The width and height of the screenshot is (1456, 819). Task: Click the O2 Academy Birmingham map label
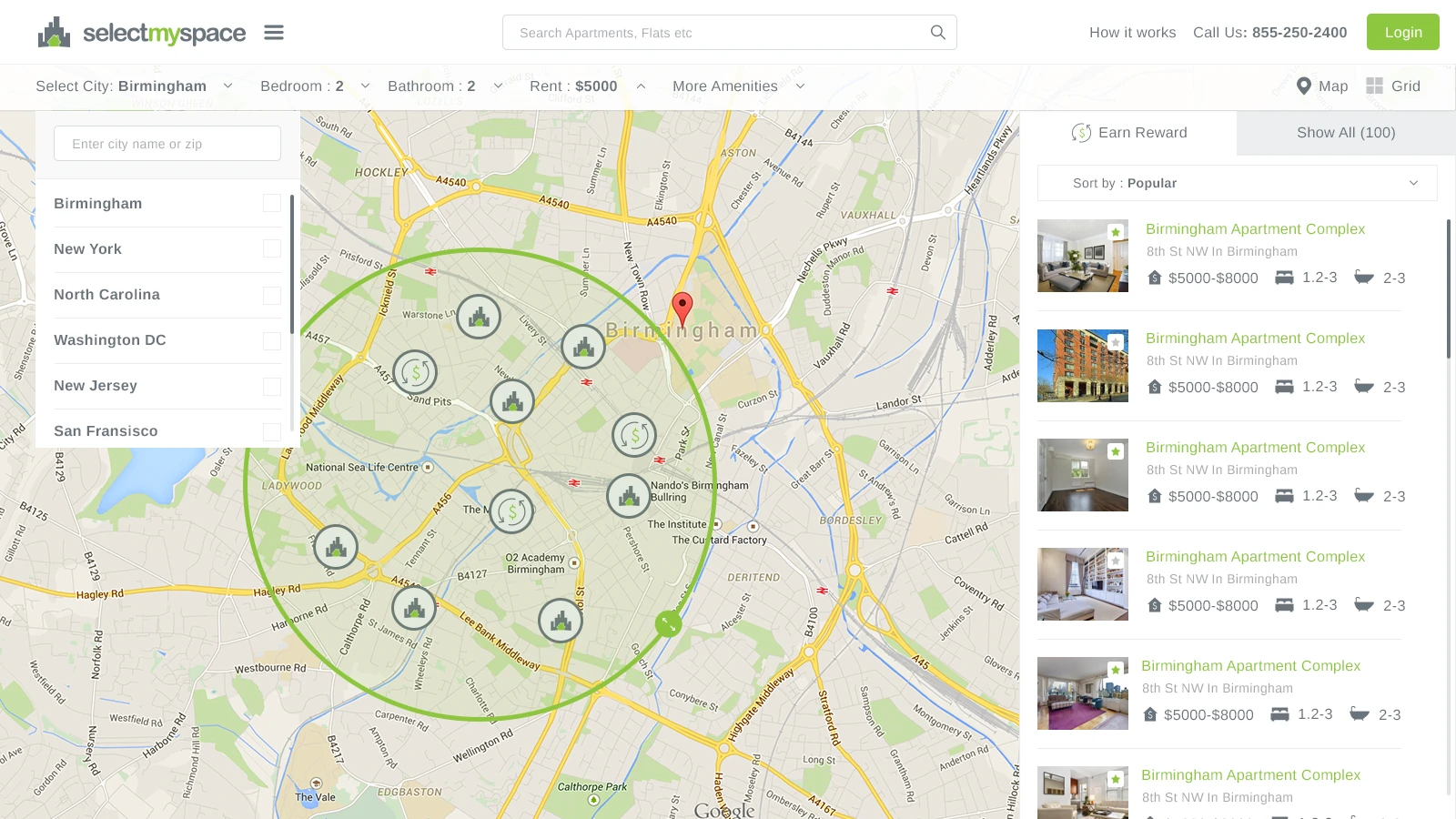point(536,564)
